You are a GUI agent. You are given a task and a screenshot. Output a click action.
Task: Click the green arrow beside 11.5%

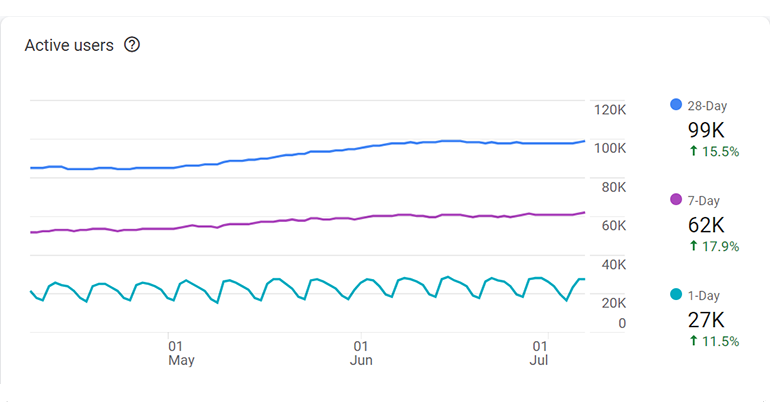[693, 342]
